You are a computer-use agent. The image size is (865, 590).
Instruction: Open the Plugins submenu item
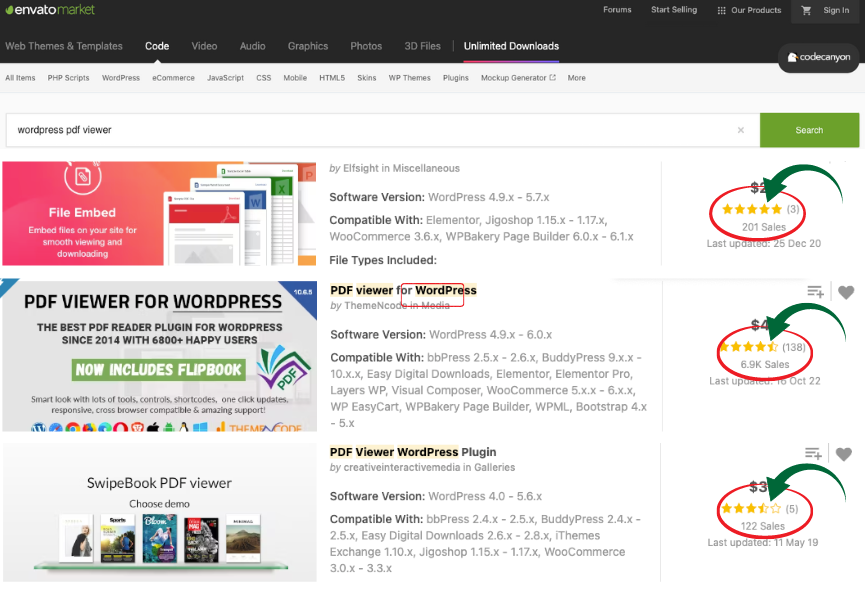pos(456,78)
